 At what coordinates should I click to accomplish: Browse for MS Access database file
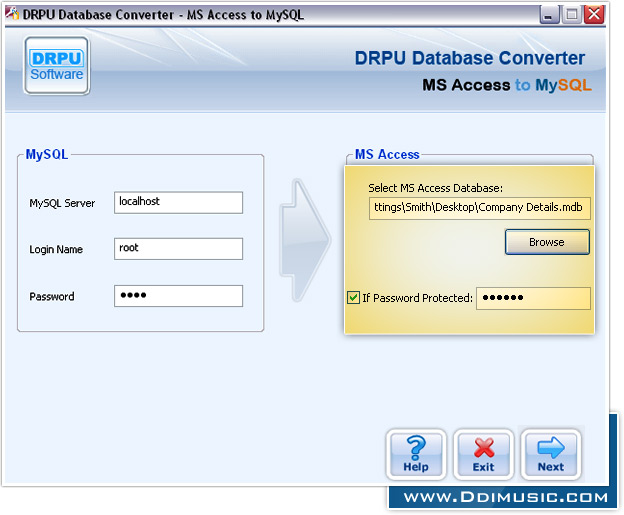click(x=547, y=242)
